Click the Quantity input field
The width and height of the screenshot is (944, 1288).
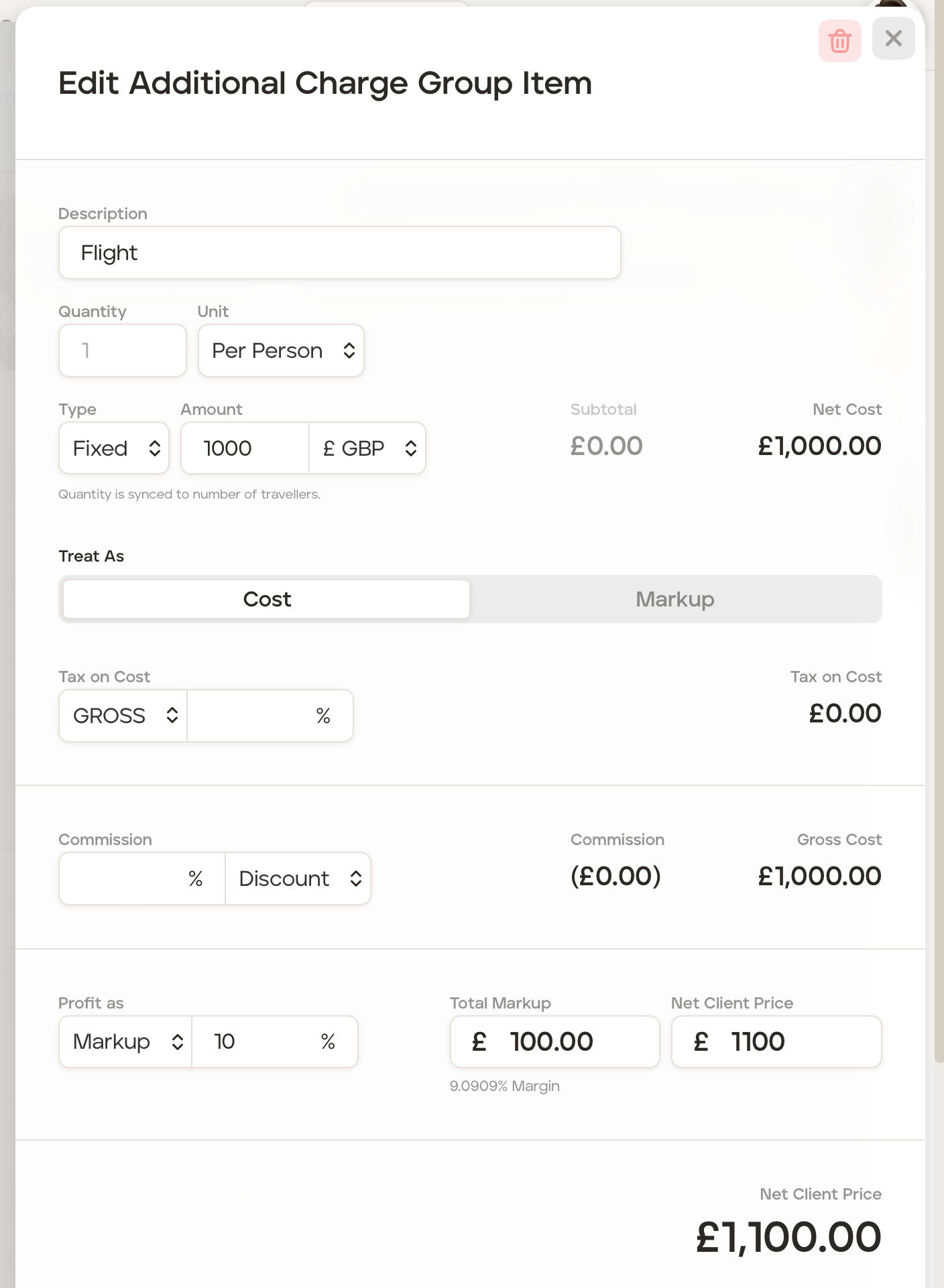122,350
